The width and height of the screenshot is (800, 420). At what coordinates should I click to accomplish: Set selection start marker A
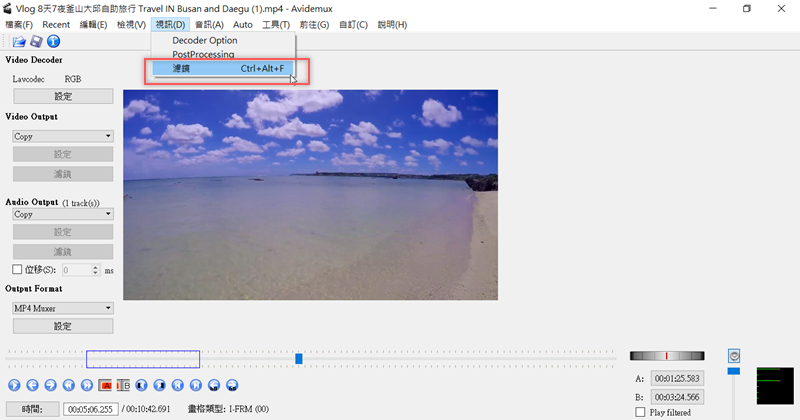(x=105, y=385)
